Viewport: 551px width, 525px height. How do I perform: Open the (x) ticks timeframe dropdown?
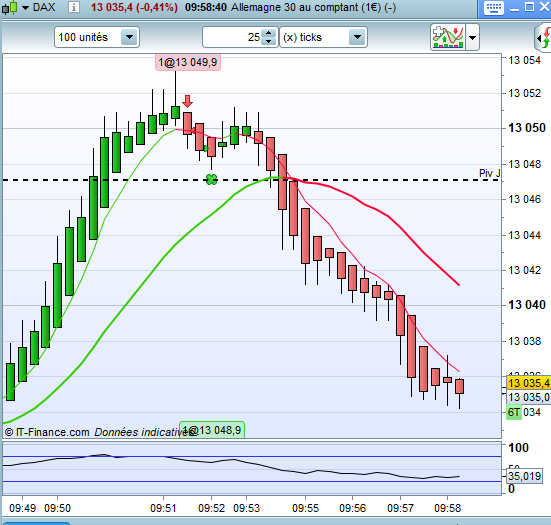(x=323, y=37)
